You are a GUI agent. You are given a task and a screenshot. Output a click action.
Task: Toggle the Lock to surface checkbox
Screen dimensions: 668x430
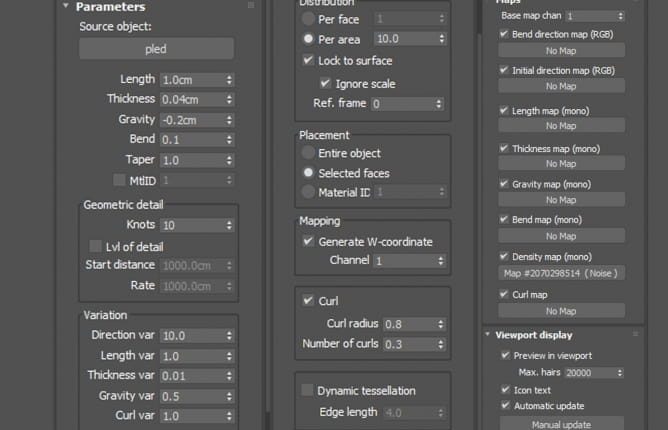tap(308, 60)
